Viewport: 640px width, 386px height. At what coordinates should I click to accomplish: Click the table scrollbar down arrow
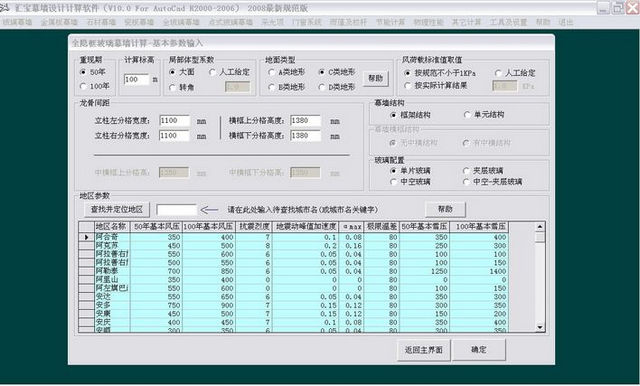pos(540,327)
